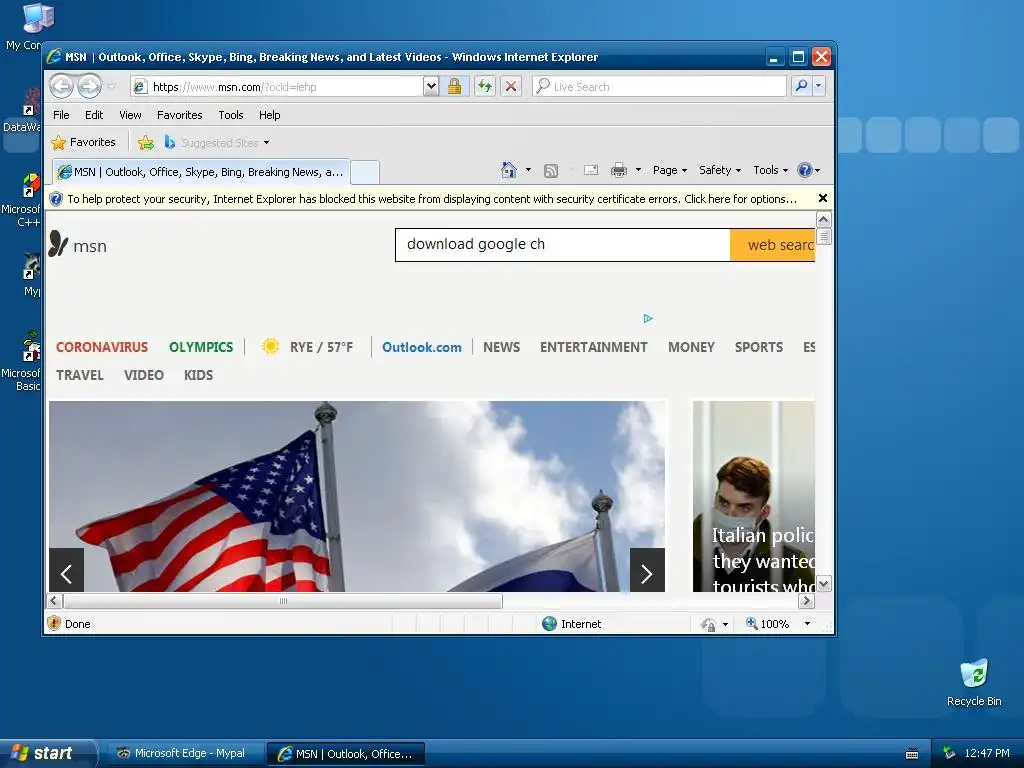
Task: Open the KIDS section link
Action: 199,375
